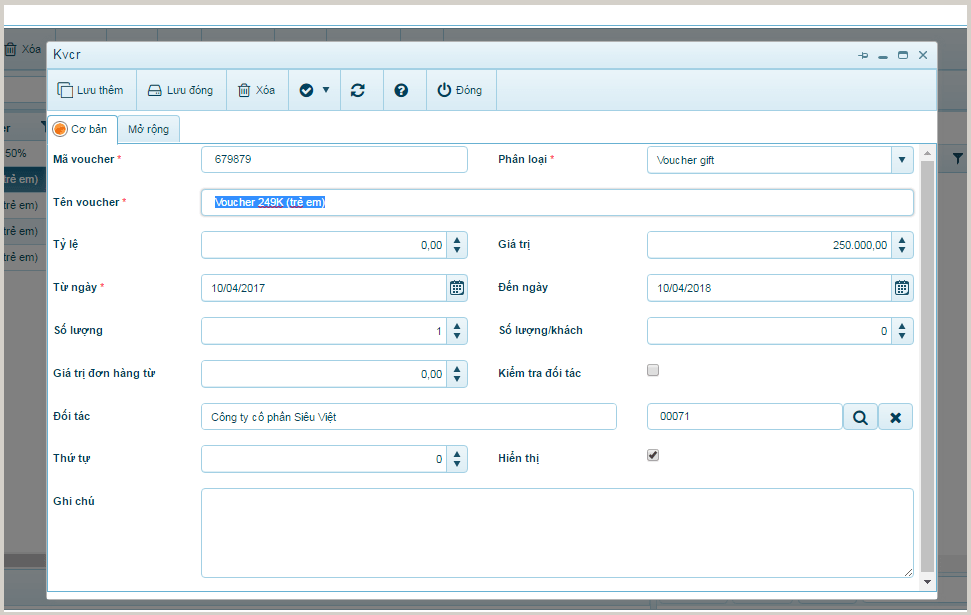Screen dimensions: 971x615
Task: Maximize the Kvcr dialog
Action: click(x=903, y=55)
